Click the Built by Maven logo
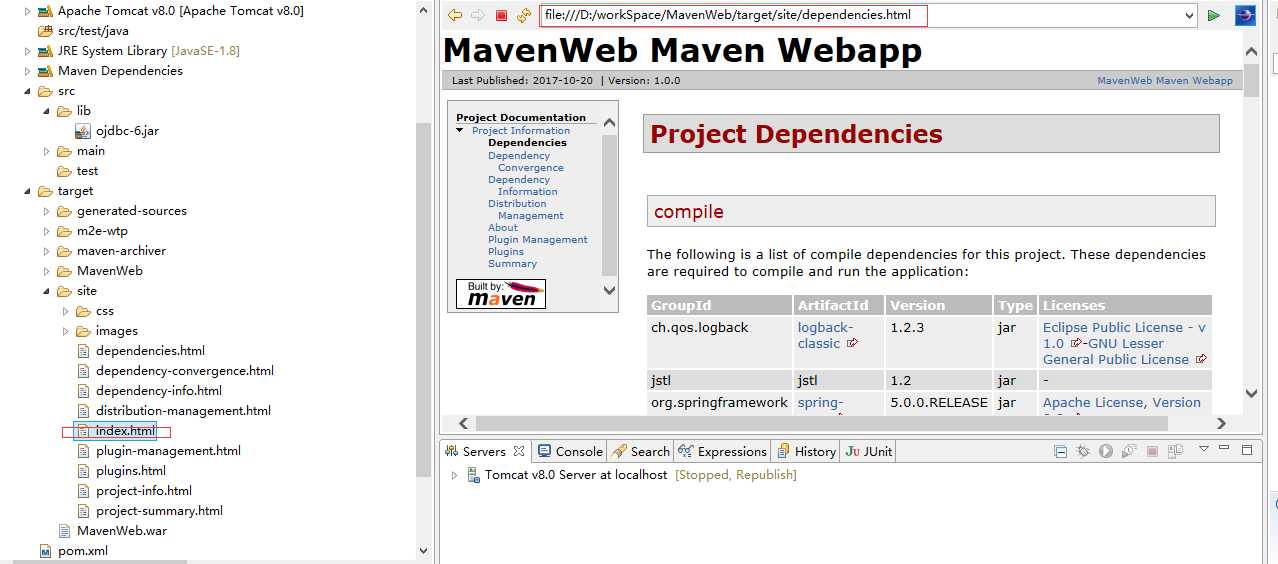 click(501, 293)
